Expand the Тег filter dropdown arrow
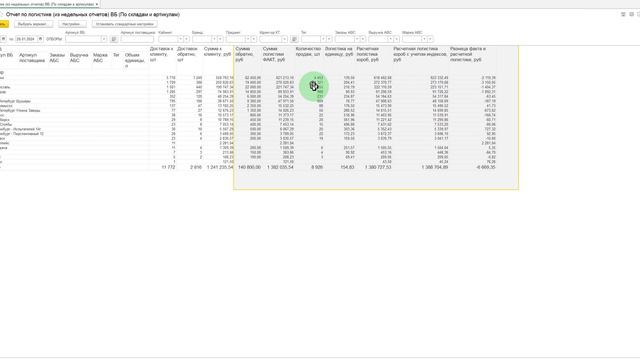The image size is (640, 360). click(323, 39)
